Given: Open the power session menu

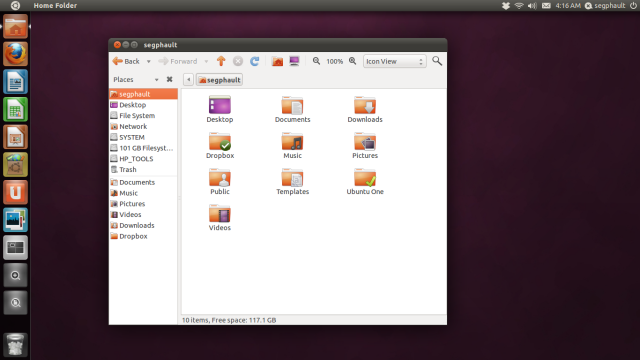Looking at the screenshot, I should pyautogui.click(x=633, y=6).
